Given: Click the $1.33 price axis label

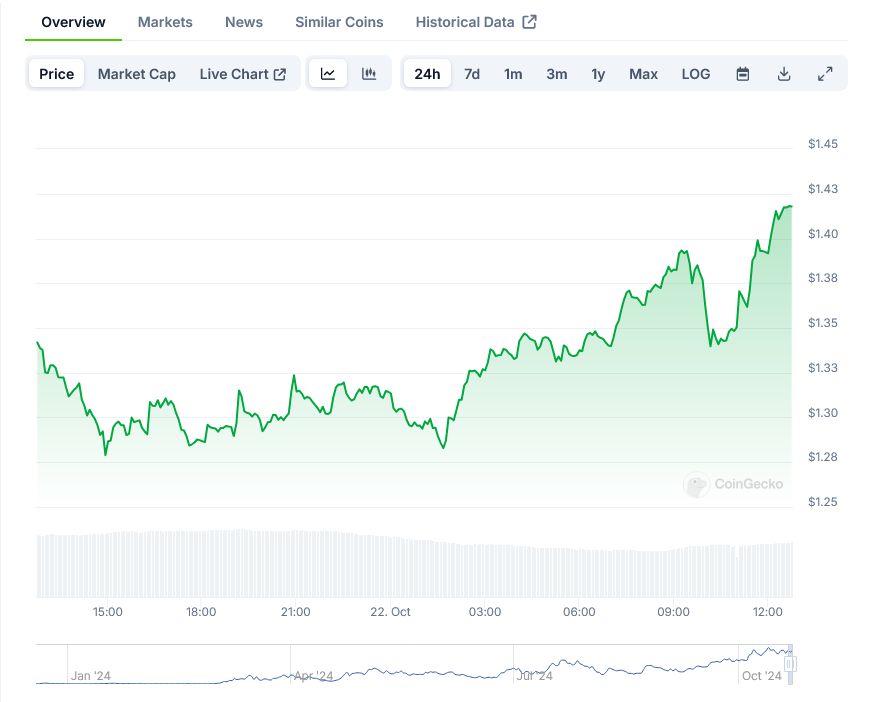Looking at the screenshot, I should tap(823, 368).
